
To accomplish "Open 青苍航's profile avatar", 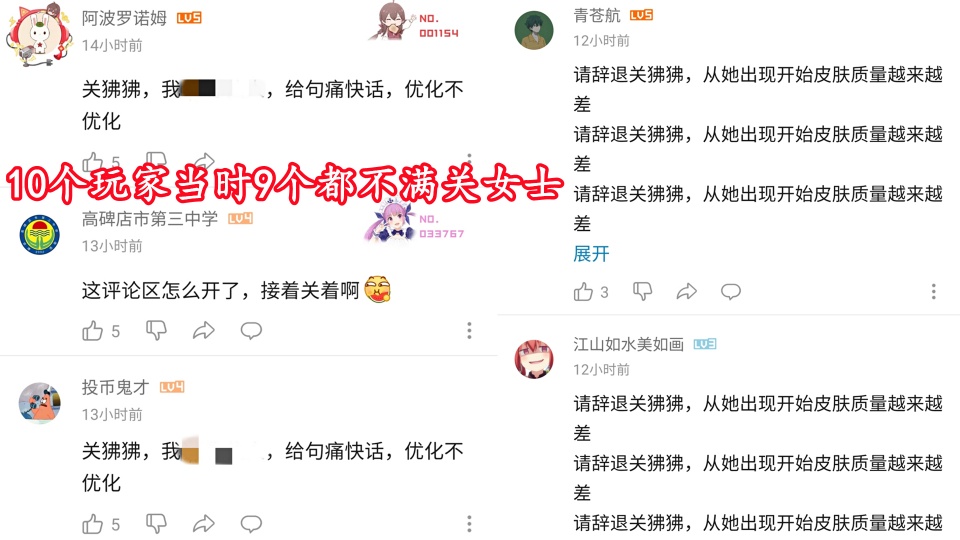I will point(534,31).
